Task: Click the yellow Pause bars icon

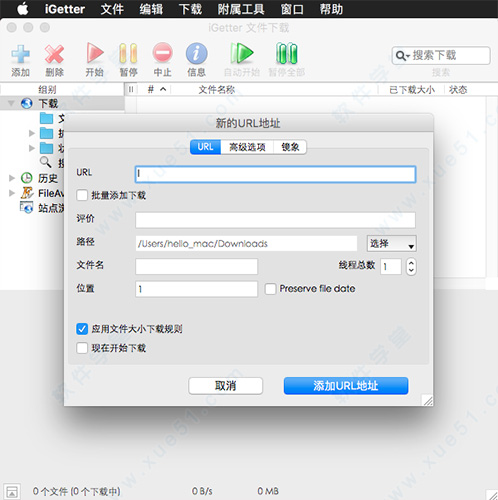Action: point(128,53)
